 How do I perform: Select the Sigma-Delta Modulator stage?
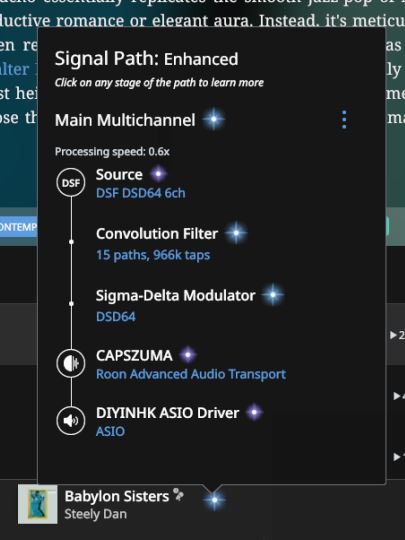point(176,295)
